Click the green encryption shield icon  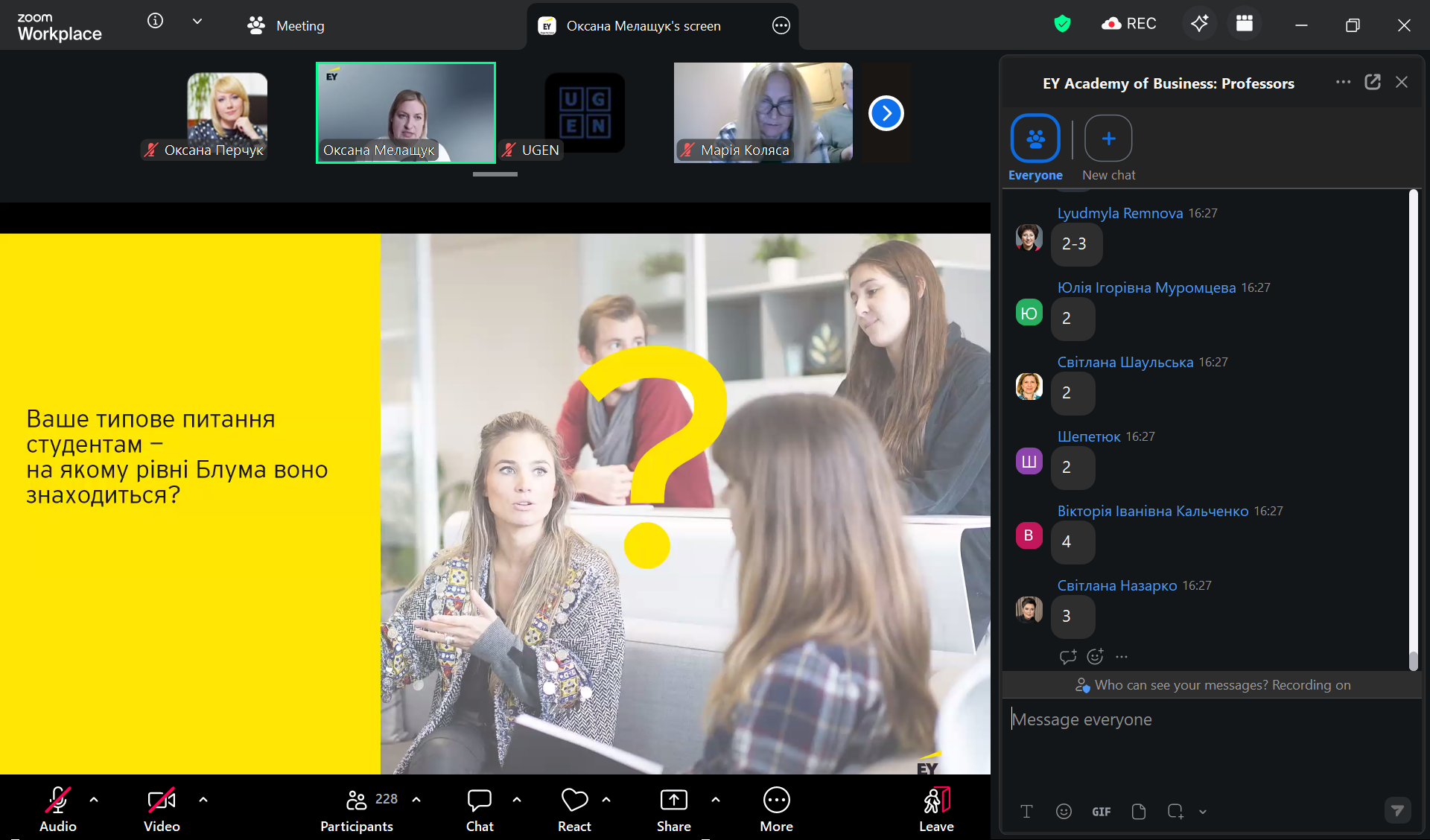1062,24
